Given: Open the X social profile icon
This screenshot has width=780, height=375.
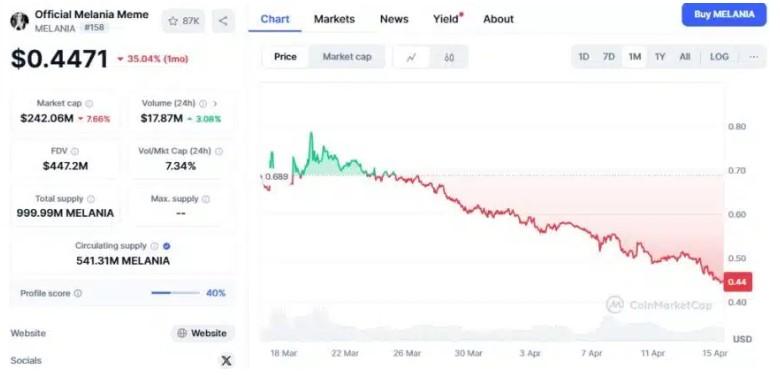Looking at the screenshot, I should coord(226,361).
